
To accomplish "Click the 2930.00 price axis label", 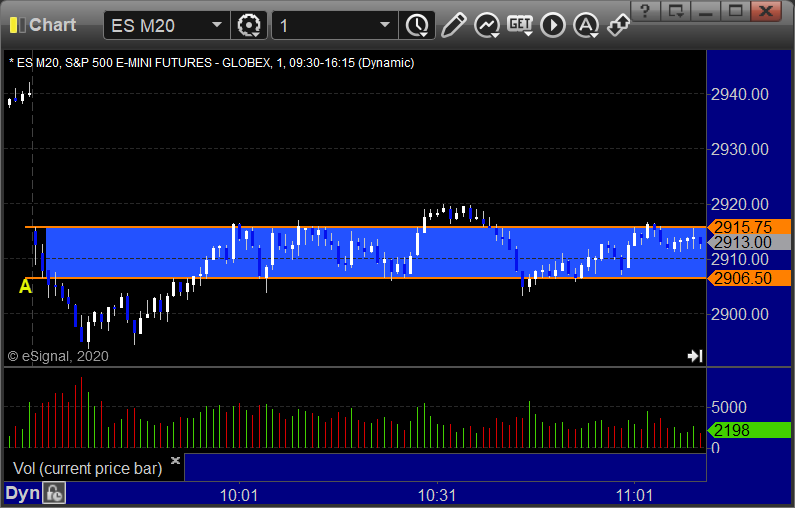I will [740, 149].
